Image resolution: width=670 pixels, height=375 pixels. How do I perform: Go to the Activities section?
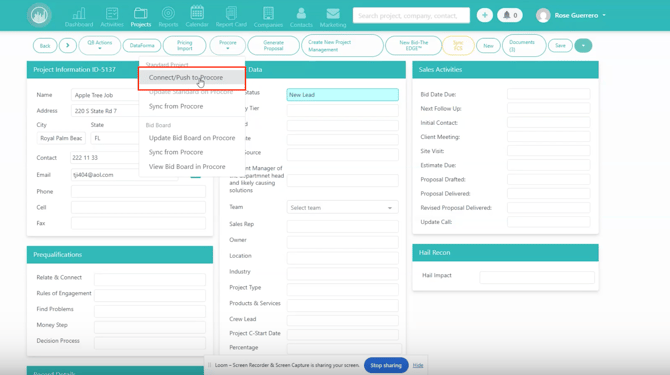click(x=112, y=18)
